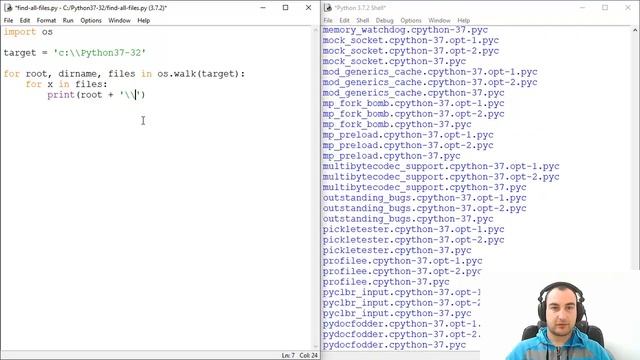Click mock_socket.cpython-37.opt-1.pyc output line
This screenshot has height=360, width=640.
(411, 40)
